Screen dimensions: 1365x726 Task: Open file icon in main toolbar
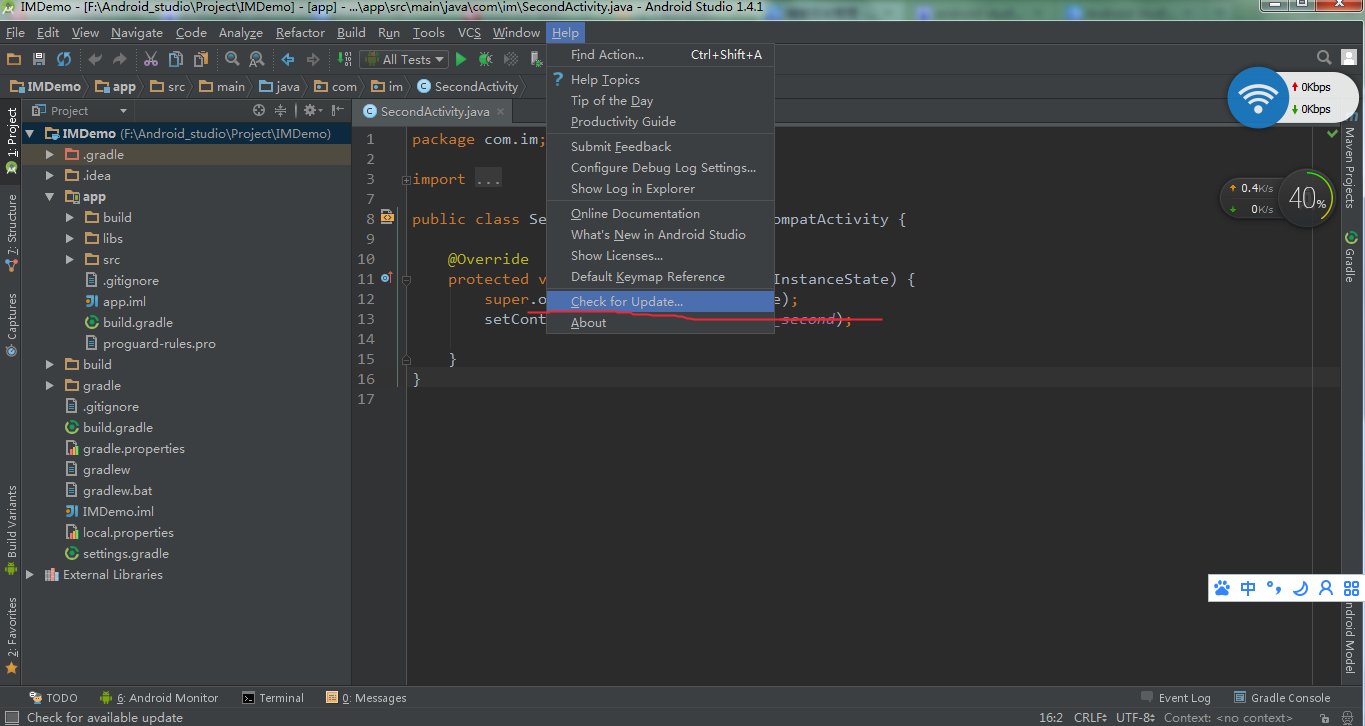[x=14, y=60]
